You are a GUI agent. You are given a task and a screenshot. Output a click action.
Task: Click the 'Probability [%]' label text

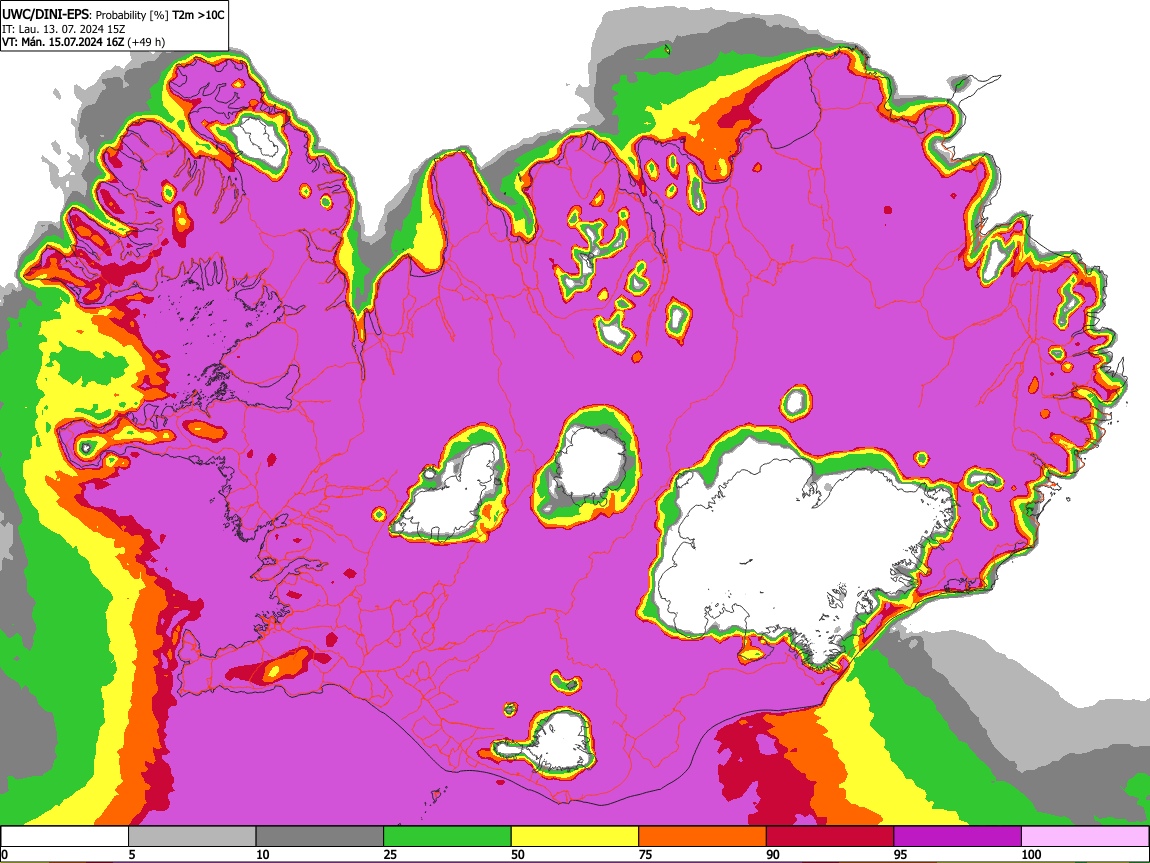[132, 15]
